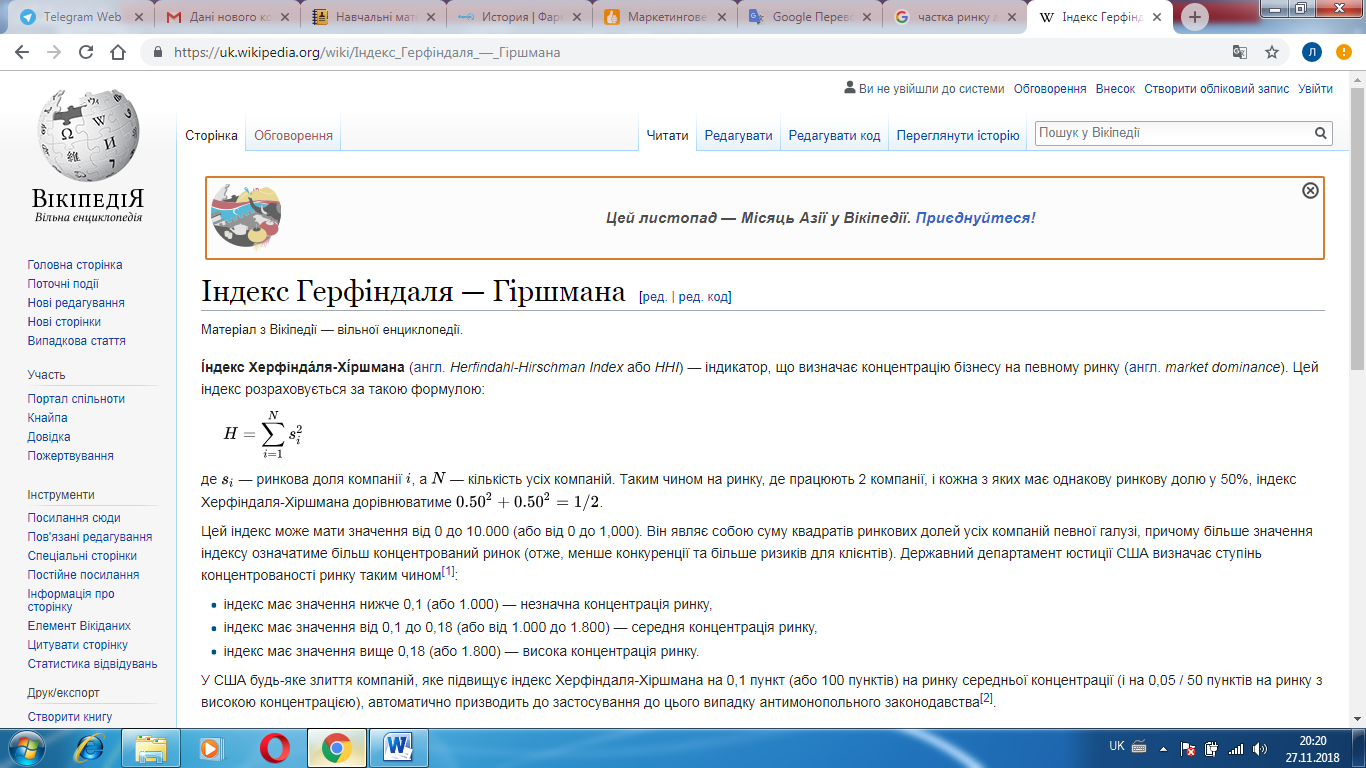Open footnote reference [2]
1366x768 pixels.
tap(986, 698)
